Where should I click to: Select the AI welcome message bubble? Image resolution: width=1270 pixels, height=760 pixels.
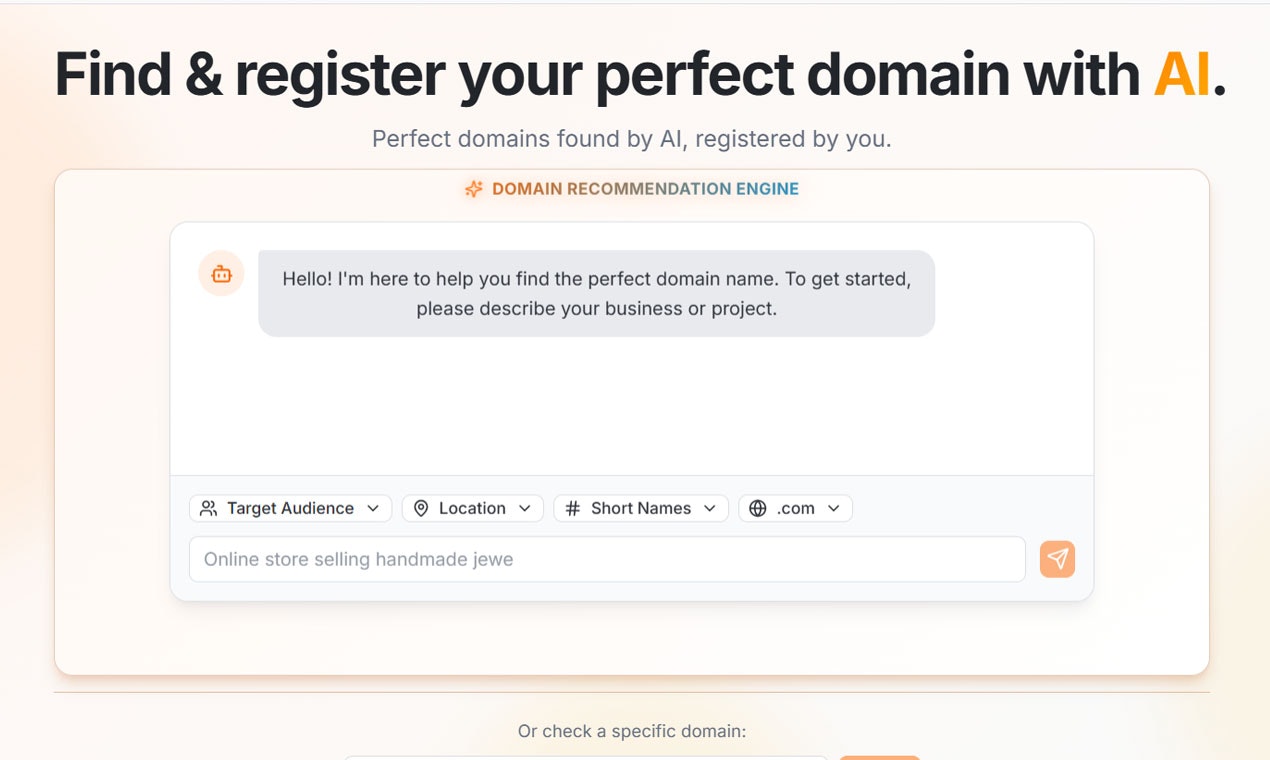[x=596, y=293]
